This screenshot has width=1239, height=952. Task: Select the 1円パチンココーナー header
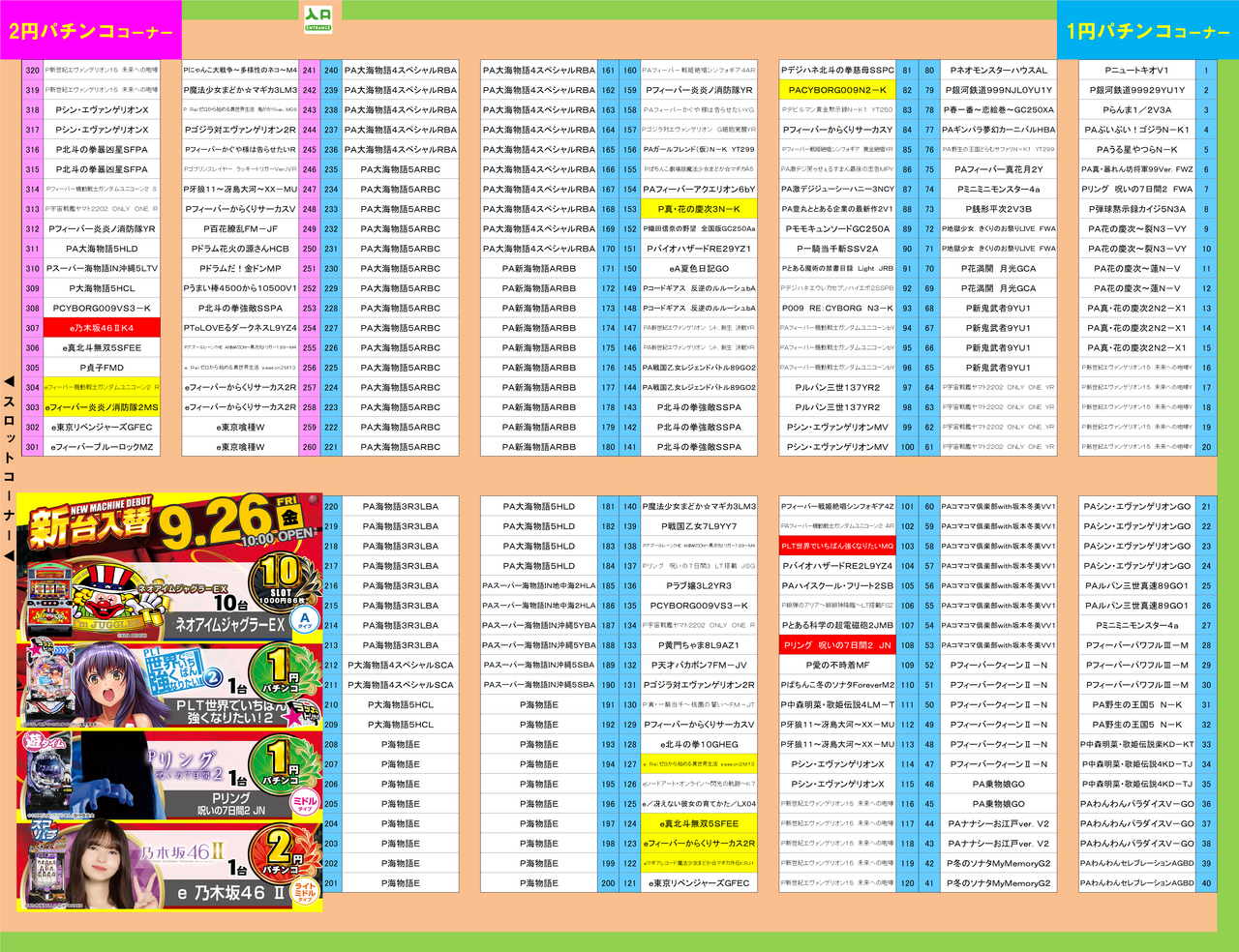pos(1147,31)
